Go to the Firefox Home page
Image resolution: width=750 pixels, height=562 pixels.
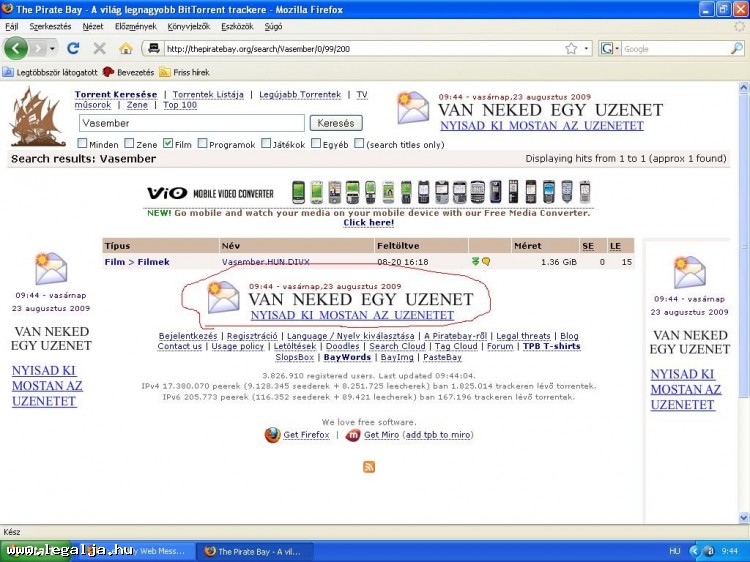[126, 48]
